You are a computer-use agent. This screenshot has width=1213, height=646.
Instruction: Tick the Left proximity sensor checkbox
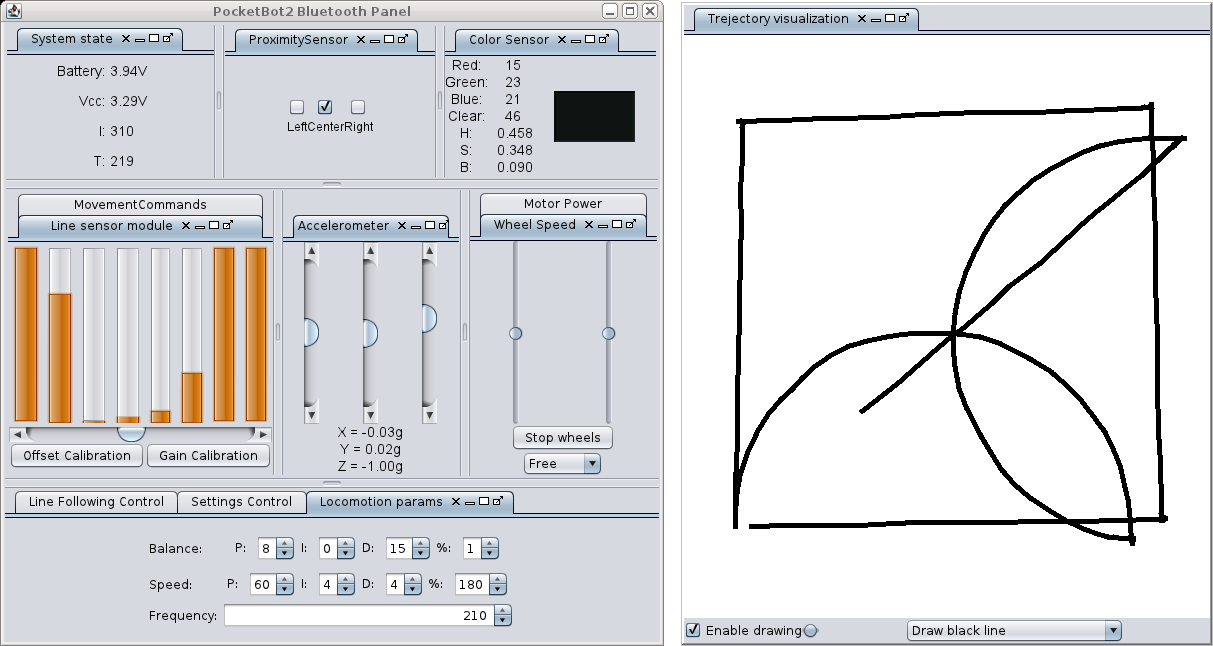coord(297,107)
